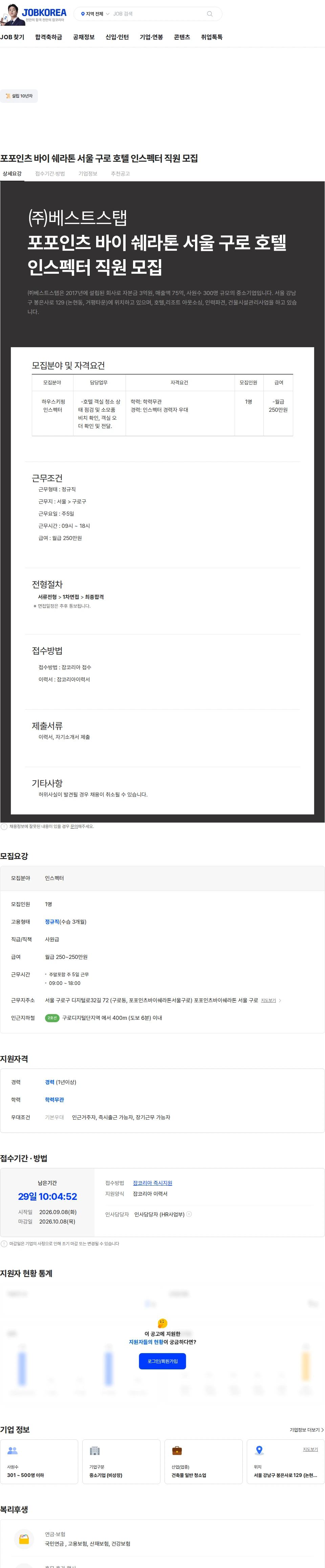Click the 서울 강남구 봉은사로 129 address
Image resolution: width=325 pixels, height=1568 pixels.
285,1476
